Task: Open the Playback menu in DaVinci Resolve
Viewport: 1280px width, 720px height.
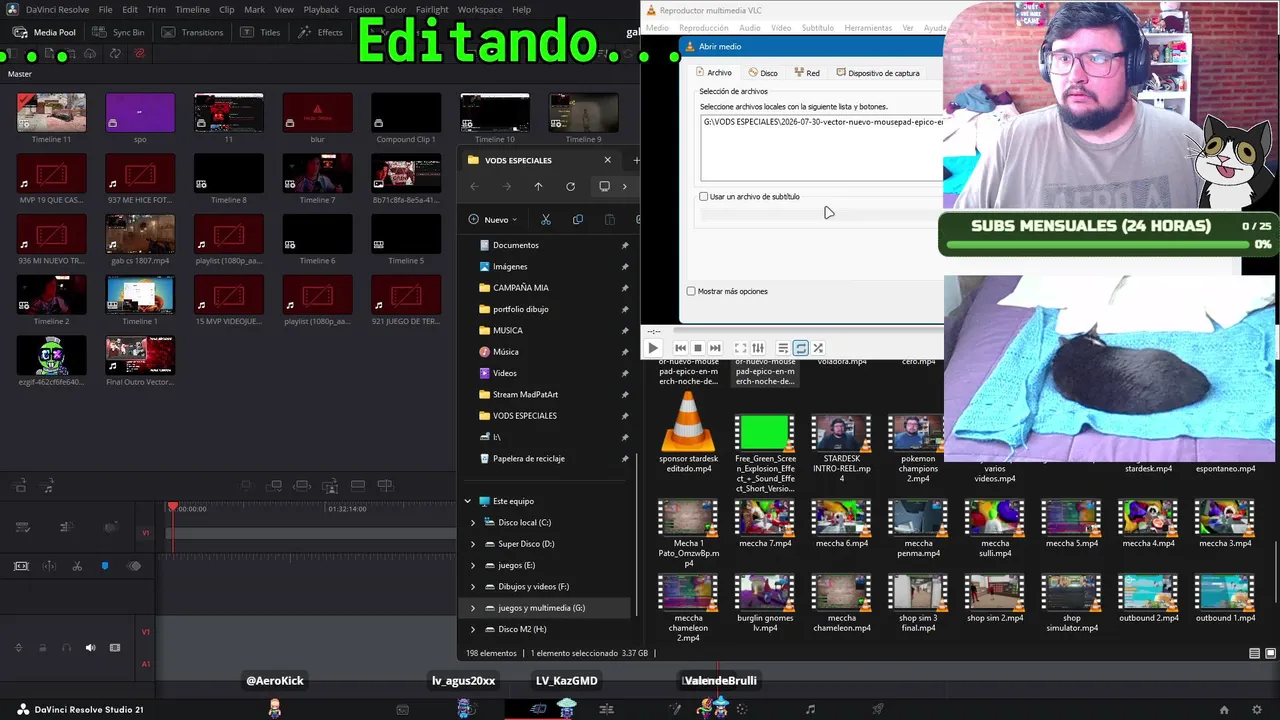Action: pos(321,10)
